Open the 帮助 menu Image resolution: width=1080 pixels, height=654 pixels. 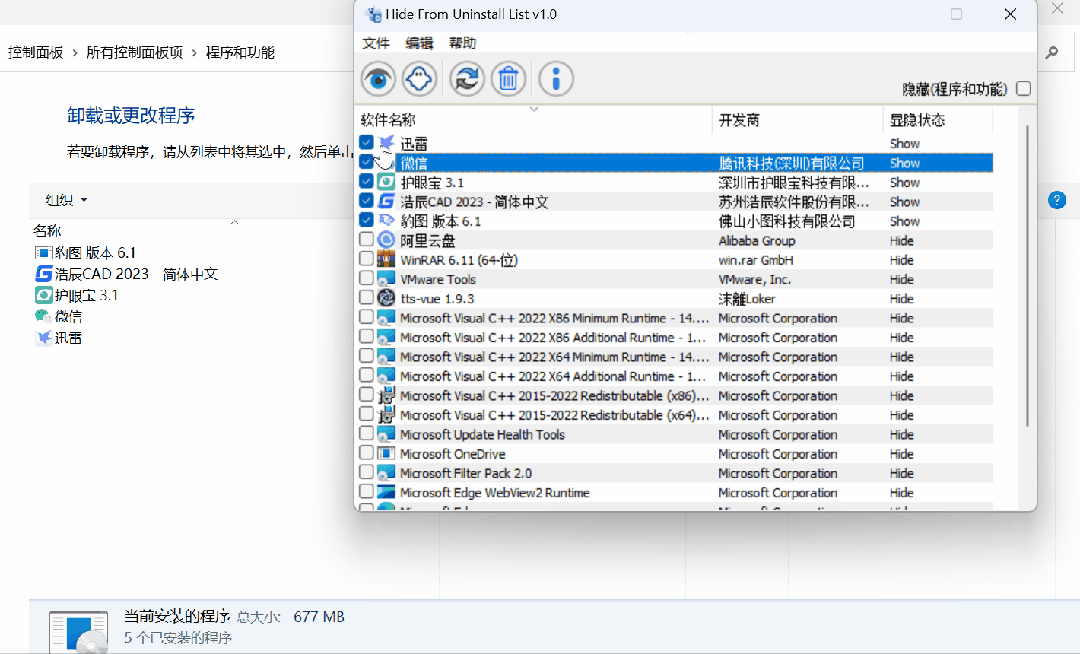tap(462, 43)
